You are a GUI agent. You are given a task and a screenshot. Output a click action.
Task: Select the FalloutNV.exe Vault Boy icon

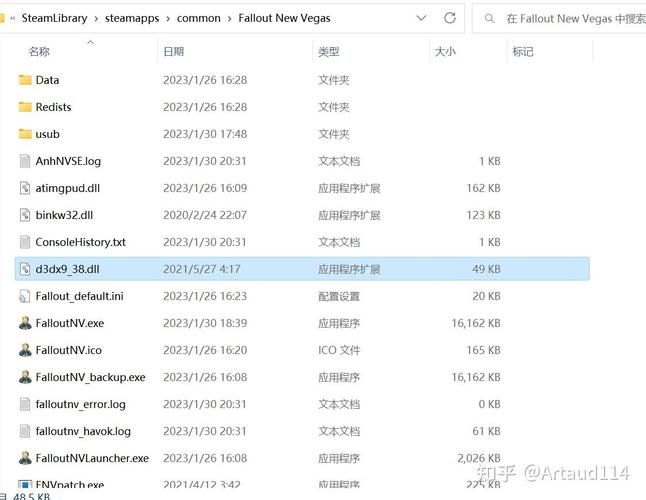pyautogui.click(x=26, y=323)
